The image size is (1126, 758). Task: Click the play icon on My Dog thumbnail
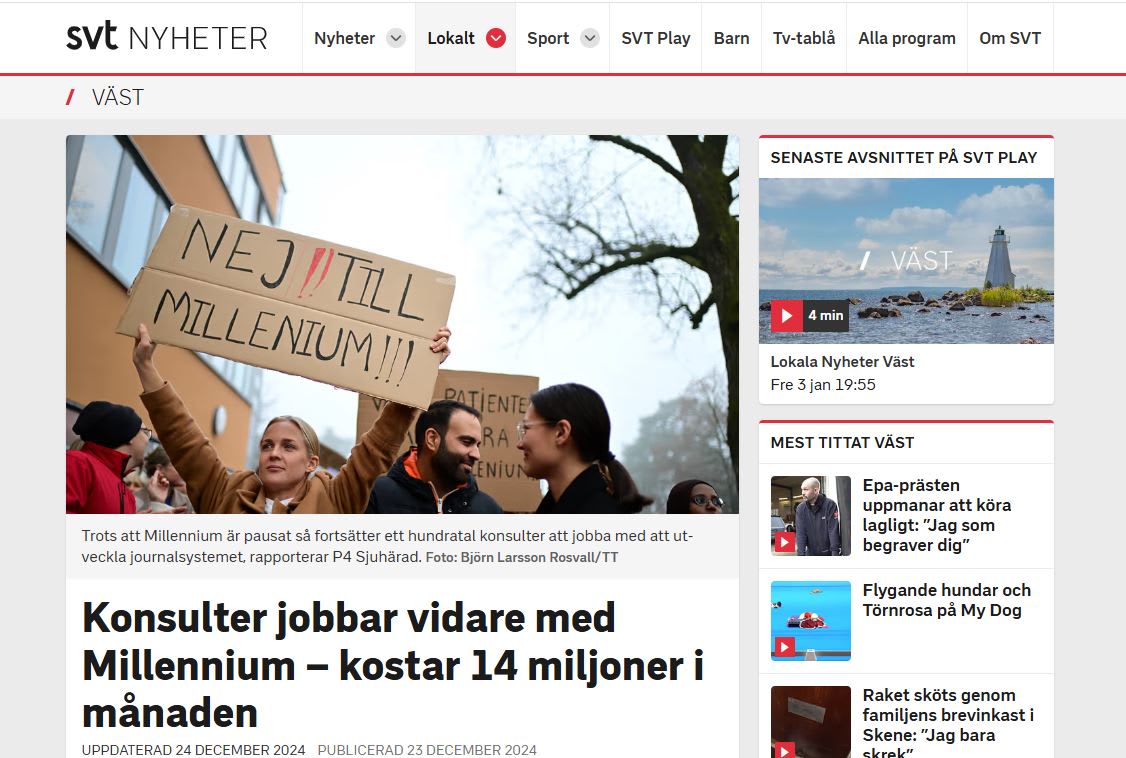pyautogui.click(x=784, y=647)
